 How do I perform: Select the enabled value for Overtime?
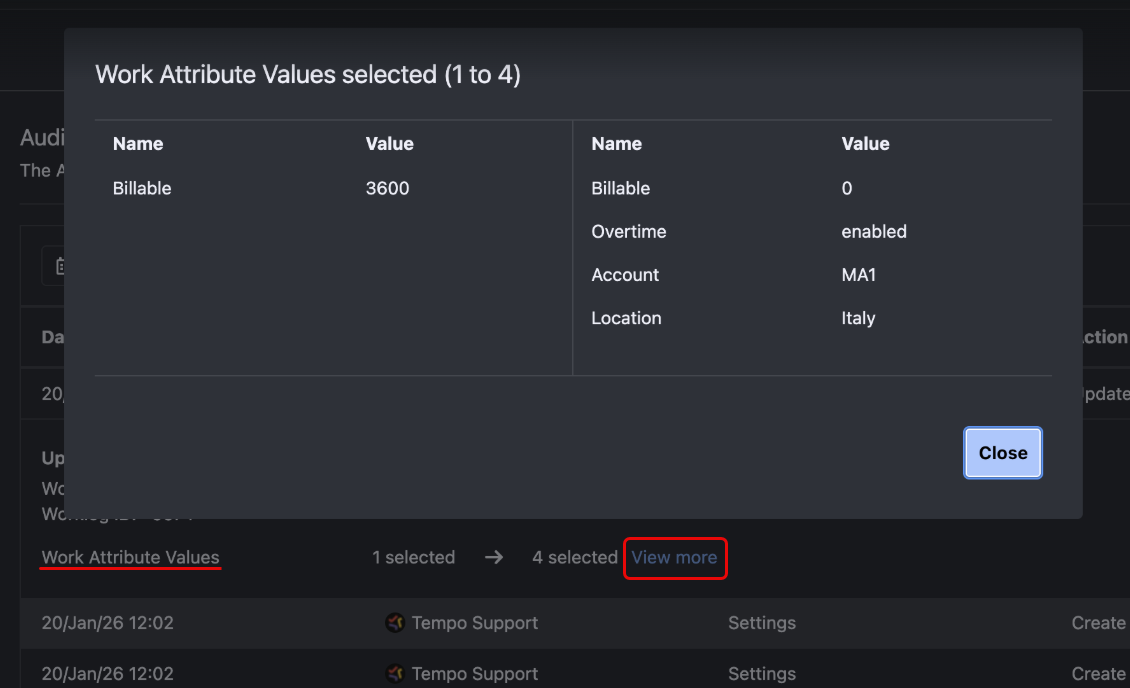pos(874,231)
